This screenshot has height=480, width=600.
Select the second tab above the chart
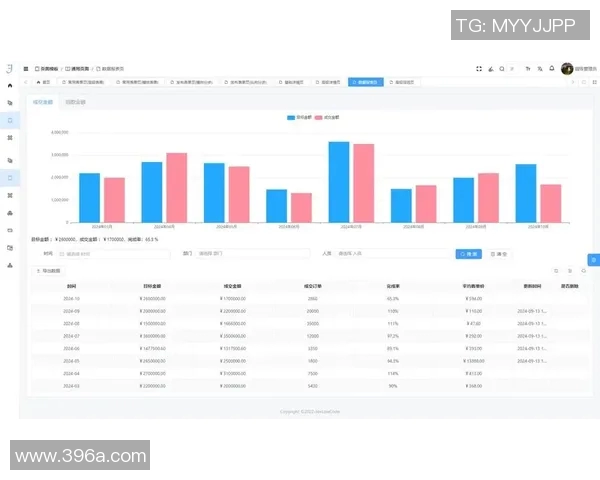click(x=76, y=102)
